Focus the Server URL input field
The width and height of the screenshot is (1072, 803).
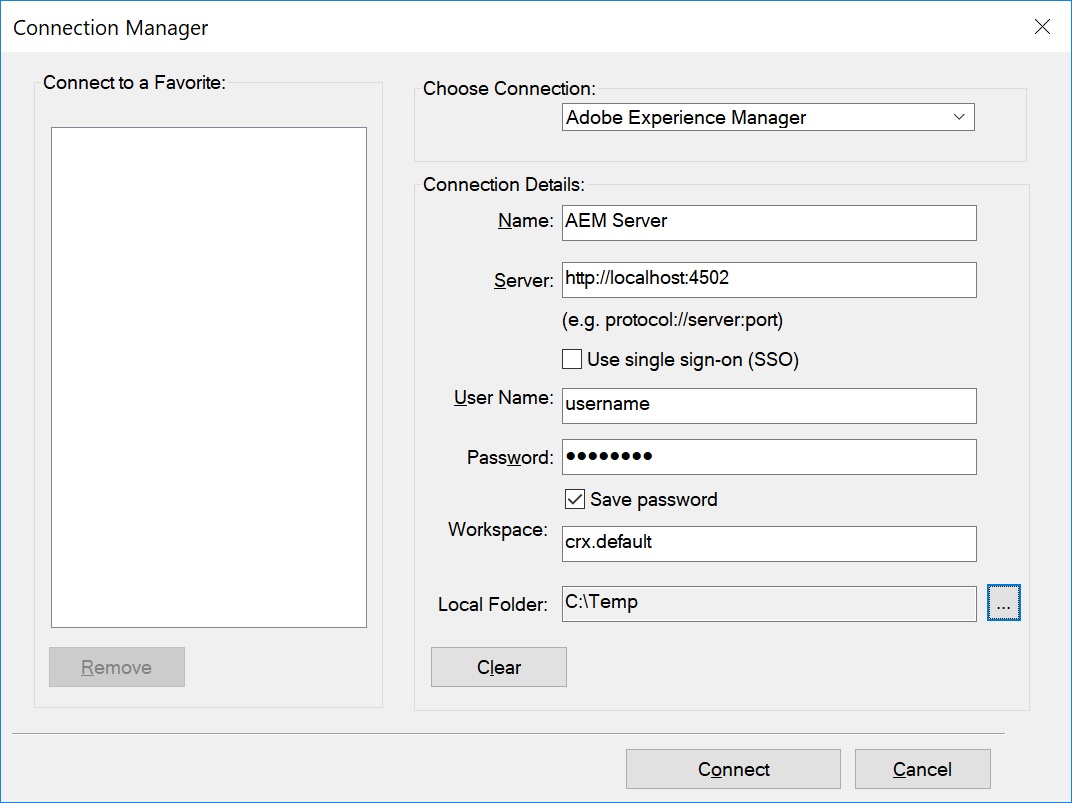tap(768, 279)
